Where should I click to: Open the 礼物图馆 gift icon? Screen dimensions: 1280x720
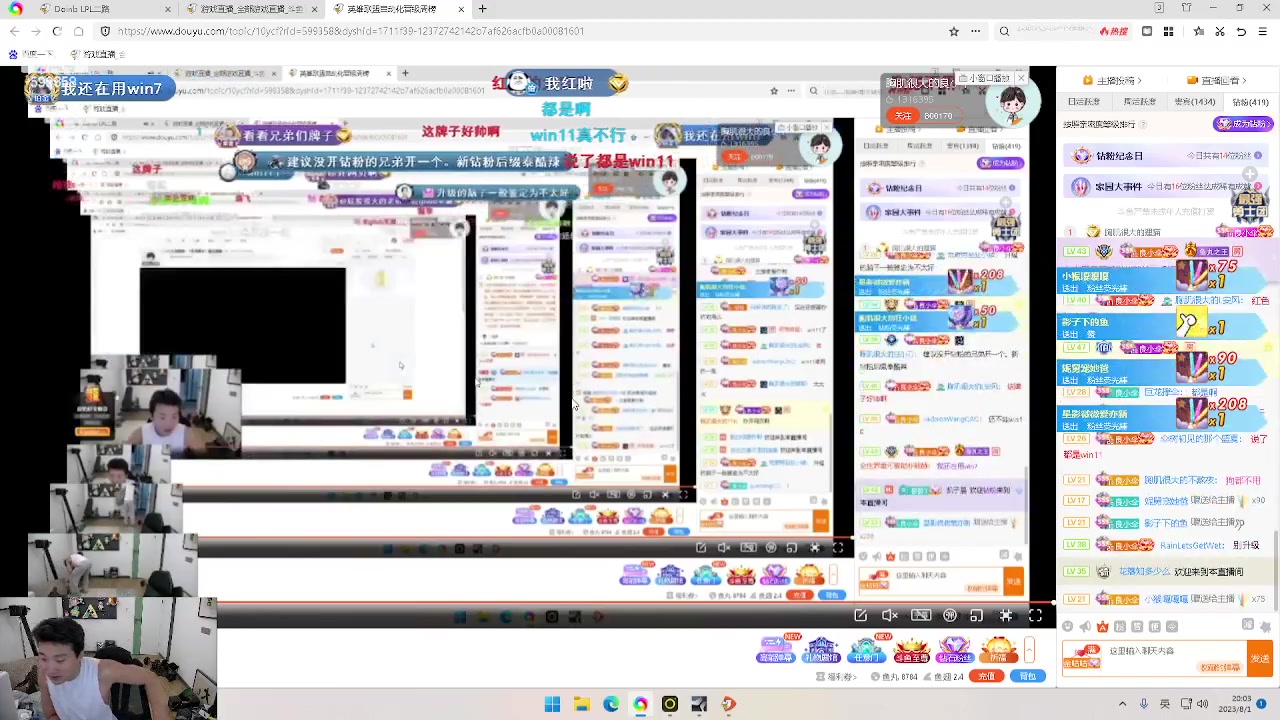821,651
